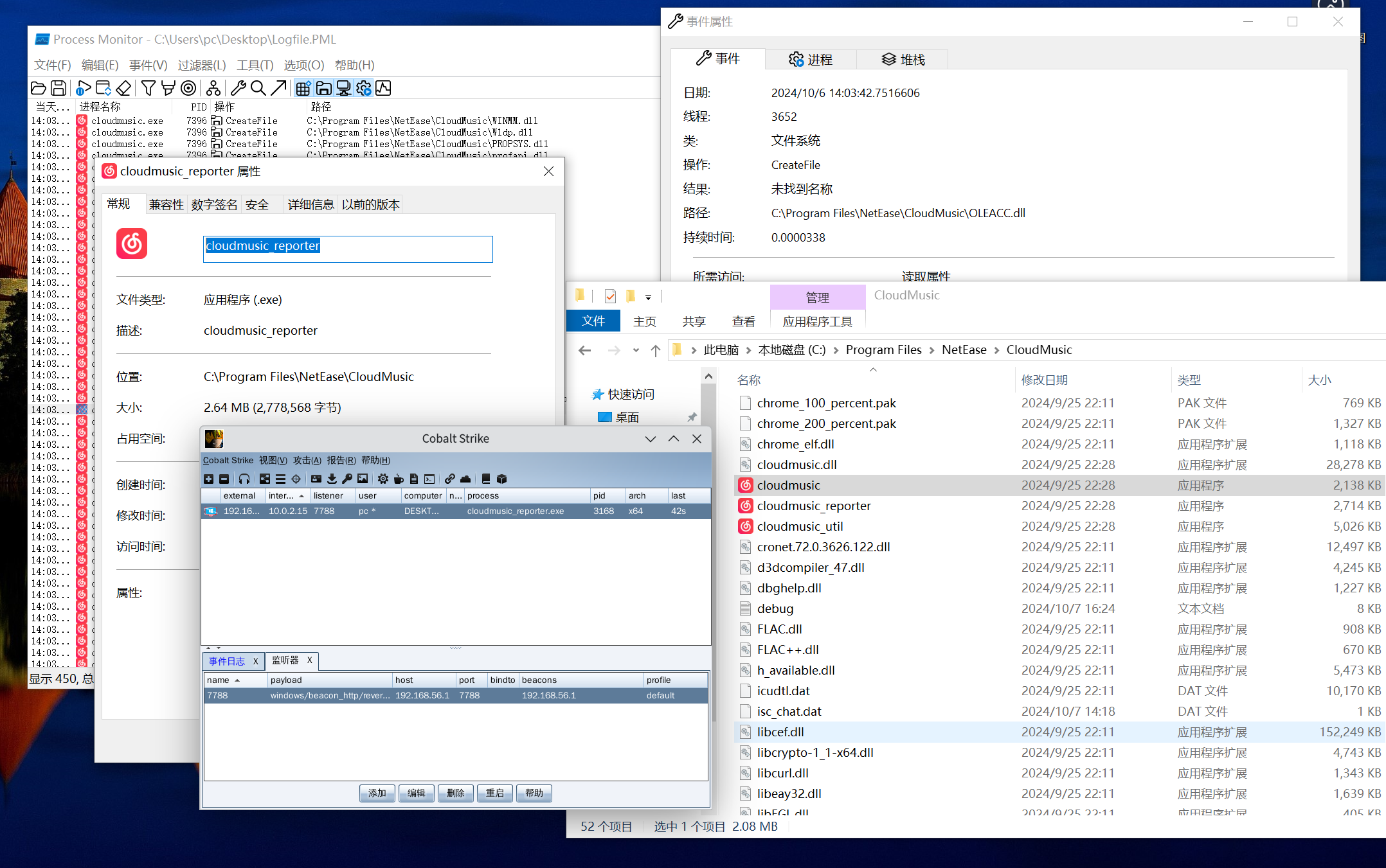The image size is (1386, 868).
Task: Expand recent locations chevron in Explorer navigation
Action: point(636,350)
